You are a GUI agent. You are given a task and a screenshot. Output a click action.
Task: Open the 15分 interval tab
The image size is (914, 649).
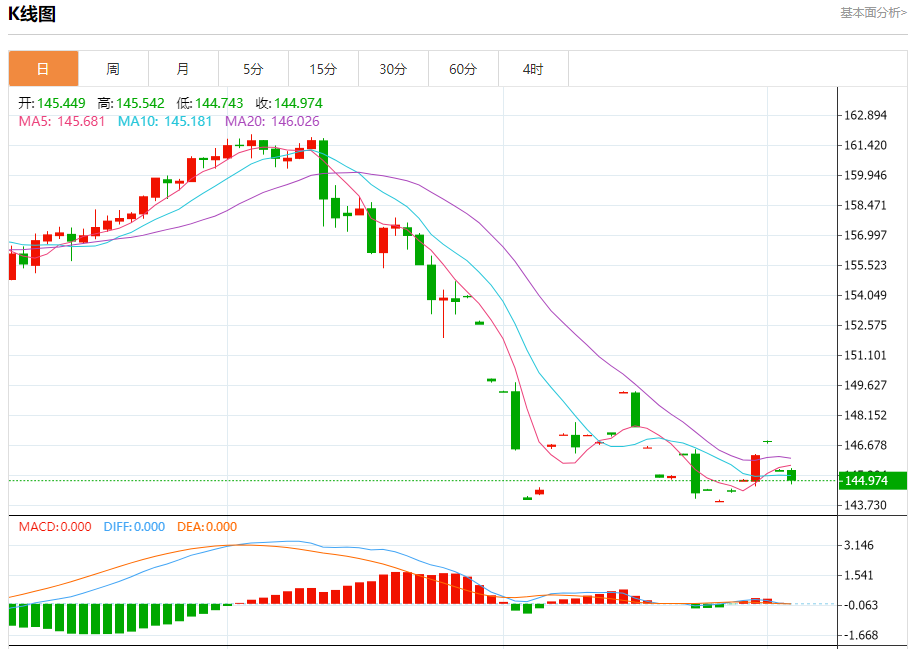coord(323,69)
